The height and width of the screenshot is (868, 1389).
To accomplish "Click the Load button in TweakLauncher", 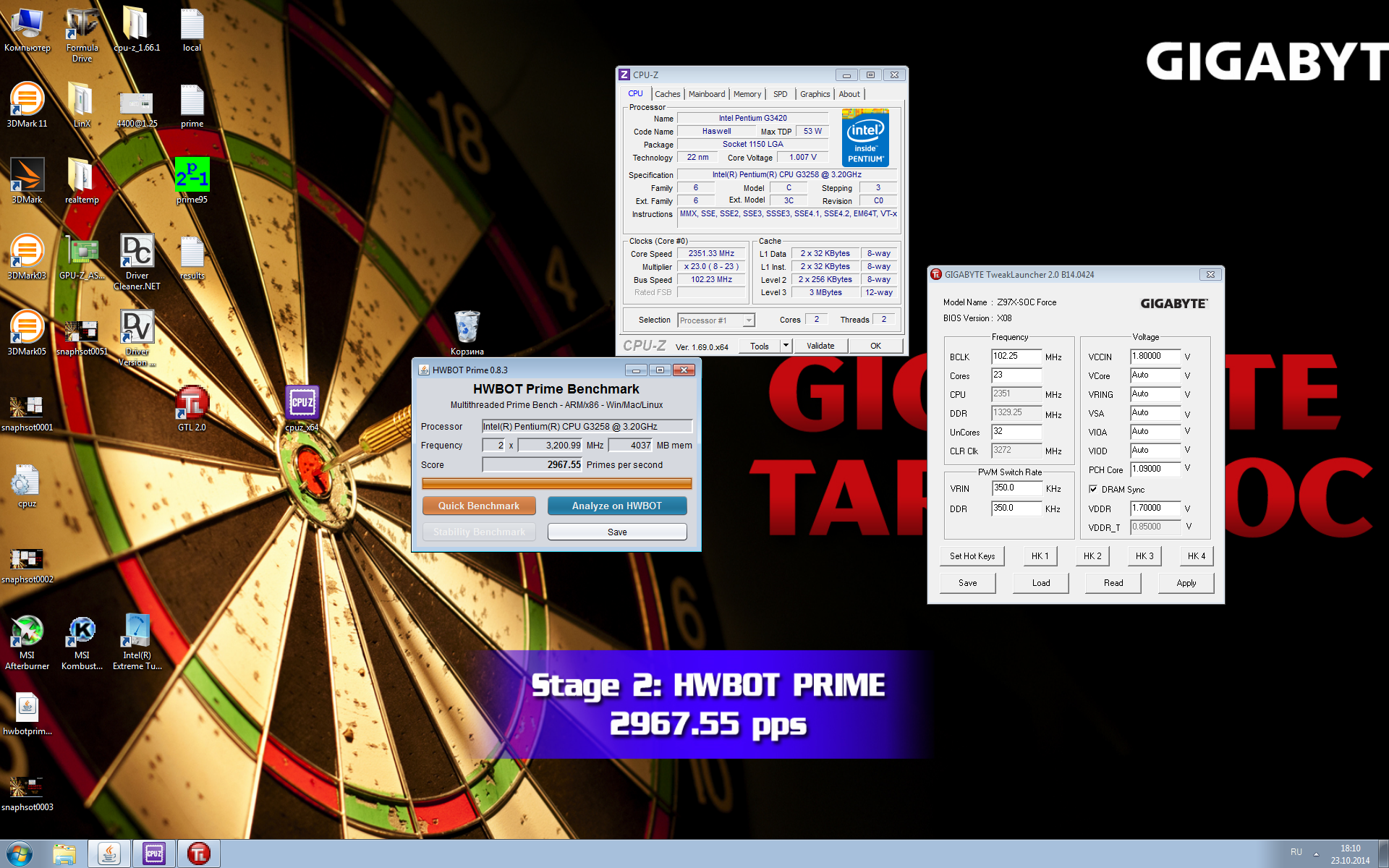I will click(1041, 583).
